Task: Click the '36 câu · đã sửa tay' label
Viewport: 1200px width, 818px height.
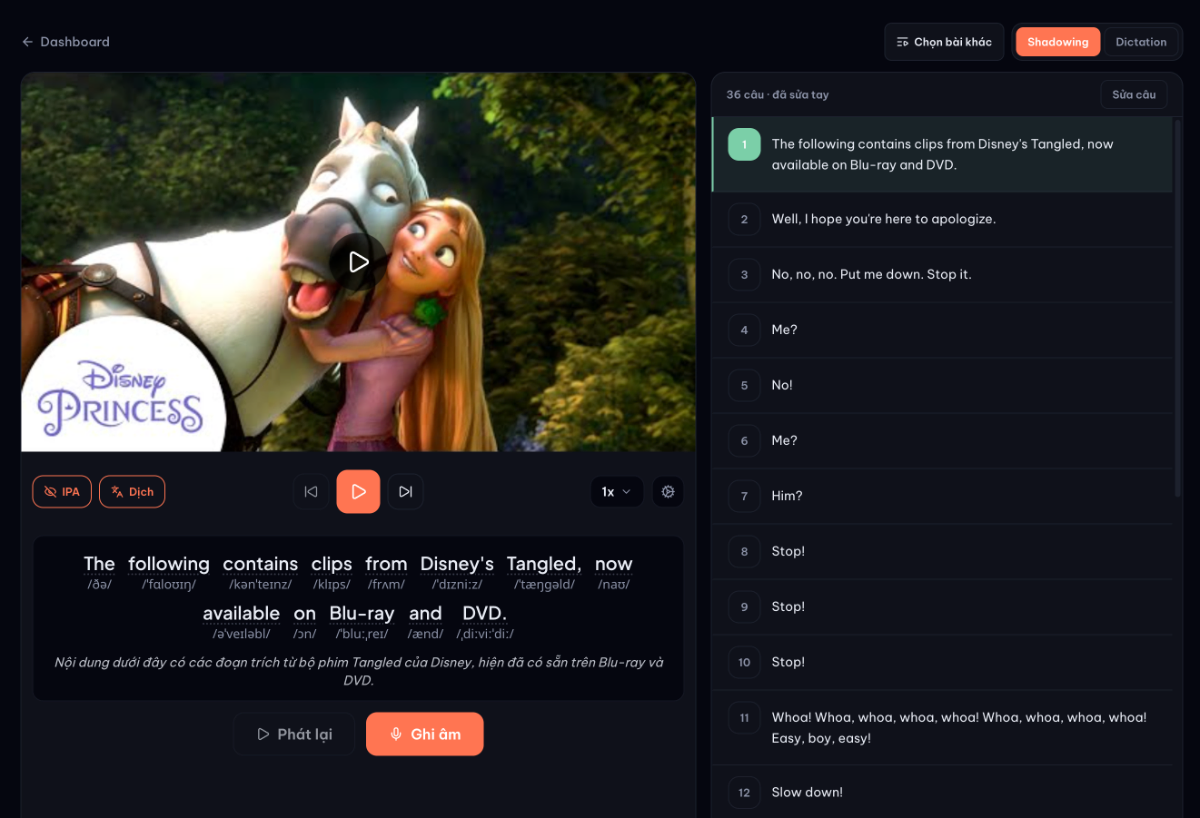Action: click(x=777, y=95)
